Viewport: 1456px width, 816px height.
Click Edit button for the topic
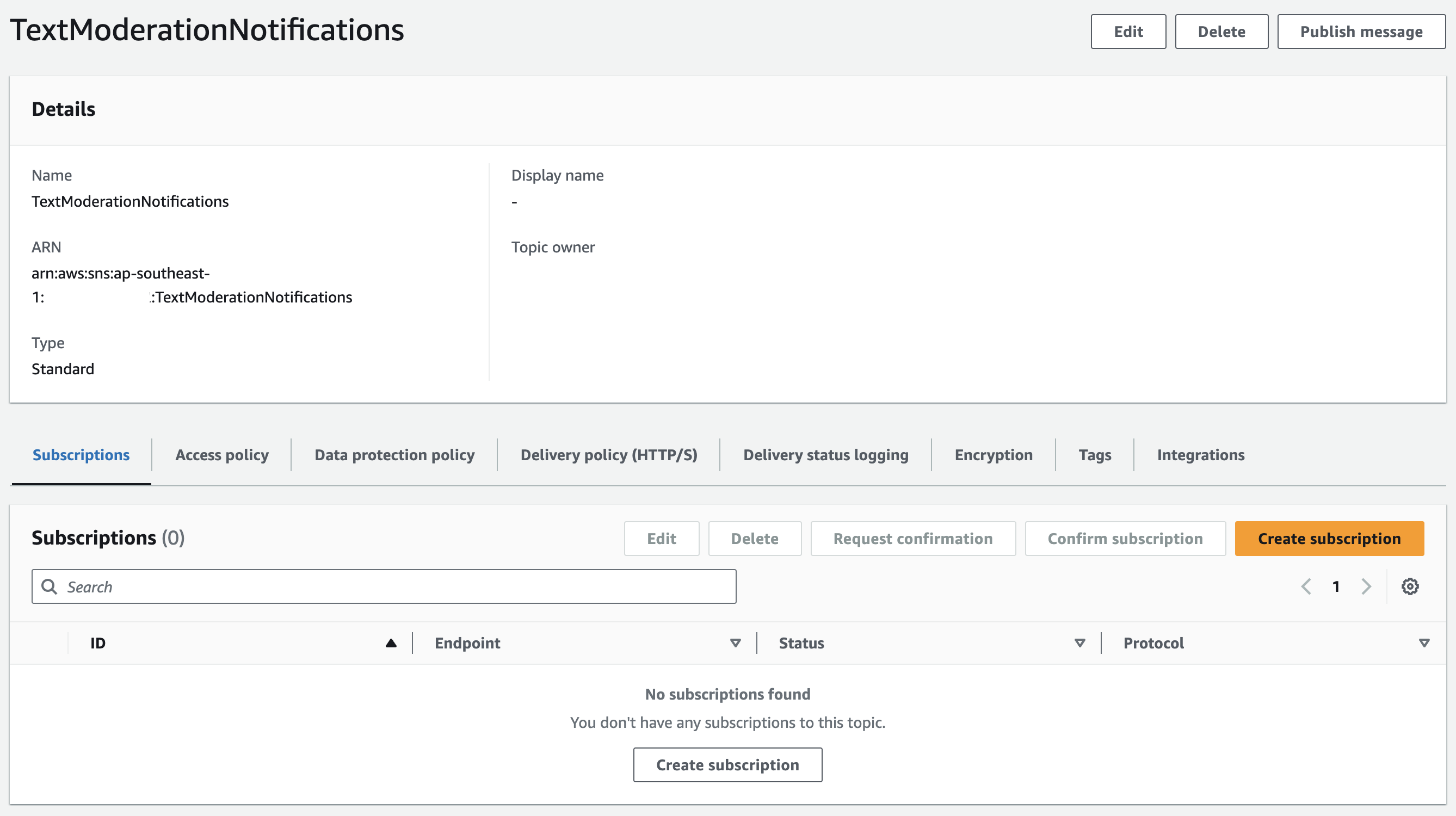coord(1128,32)
